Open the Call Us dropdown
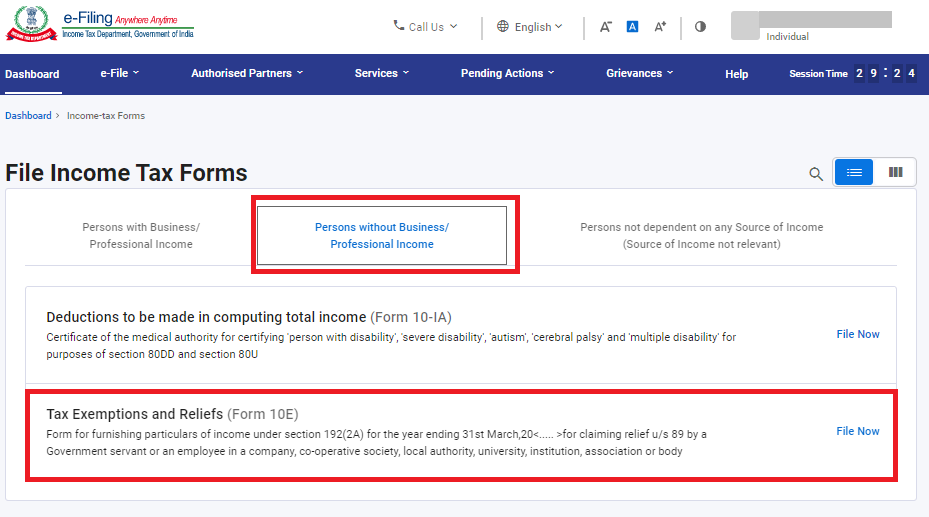This screenshot has width=929, height=517. point(425,27)
